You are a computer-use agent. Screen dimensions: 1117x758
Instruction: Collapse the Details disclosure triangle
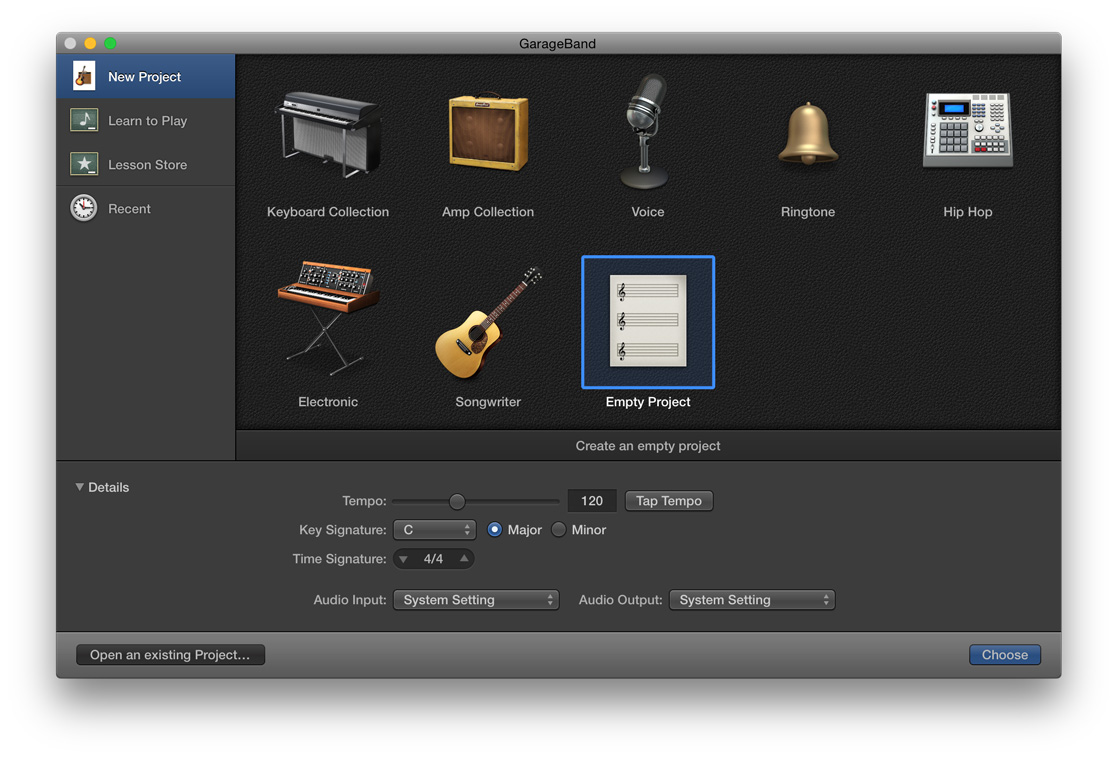point(79,487)
